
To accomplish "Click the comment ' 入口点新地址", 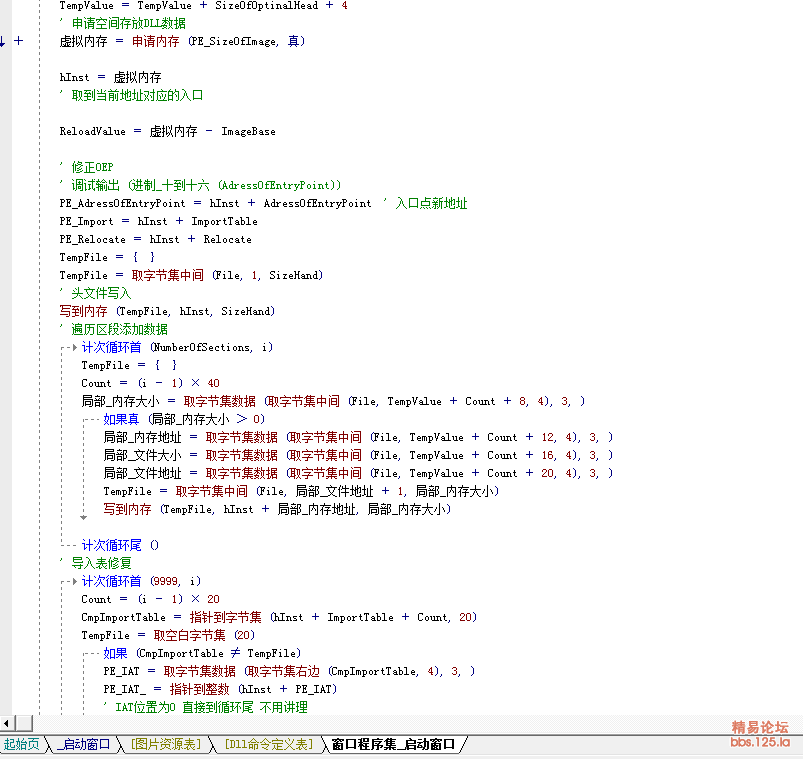I will click(x=425, y=203).
